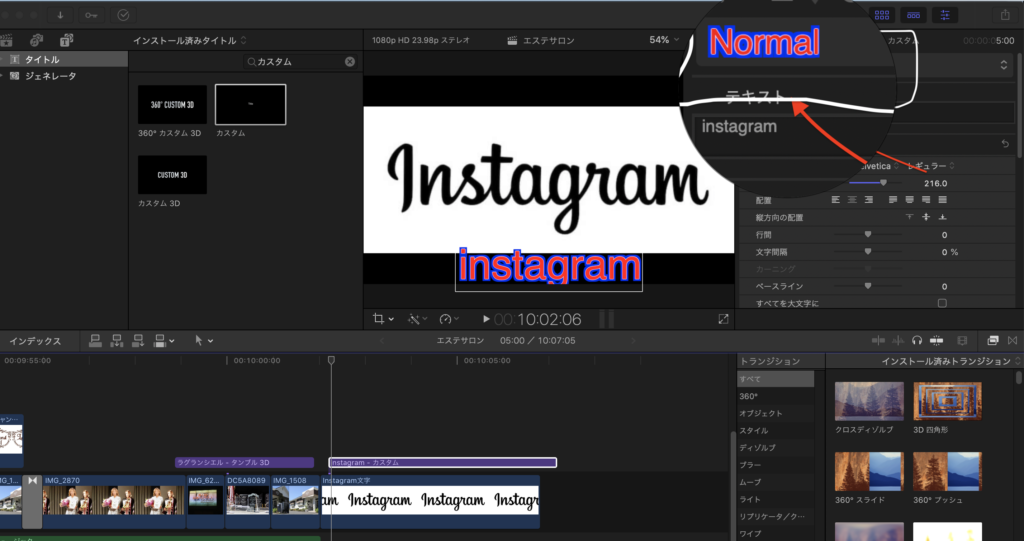Show the transitions browser icon
The width and height of the screenshot is (1024, 541).
(x=1012, y=340)
